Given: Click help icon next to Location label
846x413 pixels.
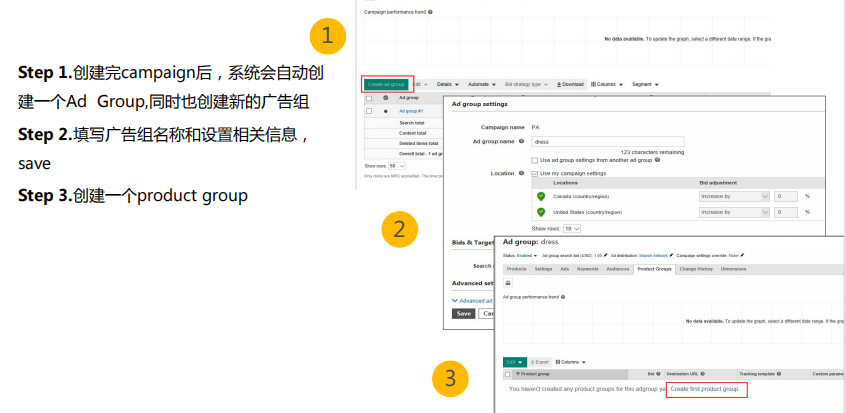Looking at the screenshot, I should coord(522,173).
